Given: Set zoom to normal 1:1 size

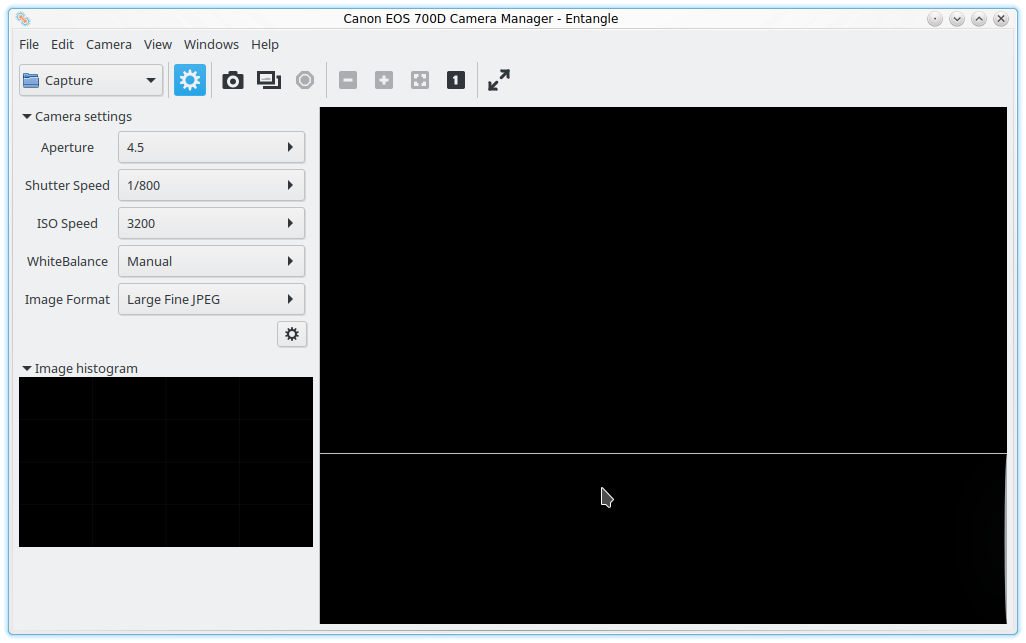Looking at the screenshot, I should (x=456, y=80).
